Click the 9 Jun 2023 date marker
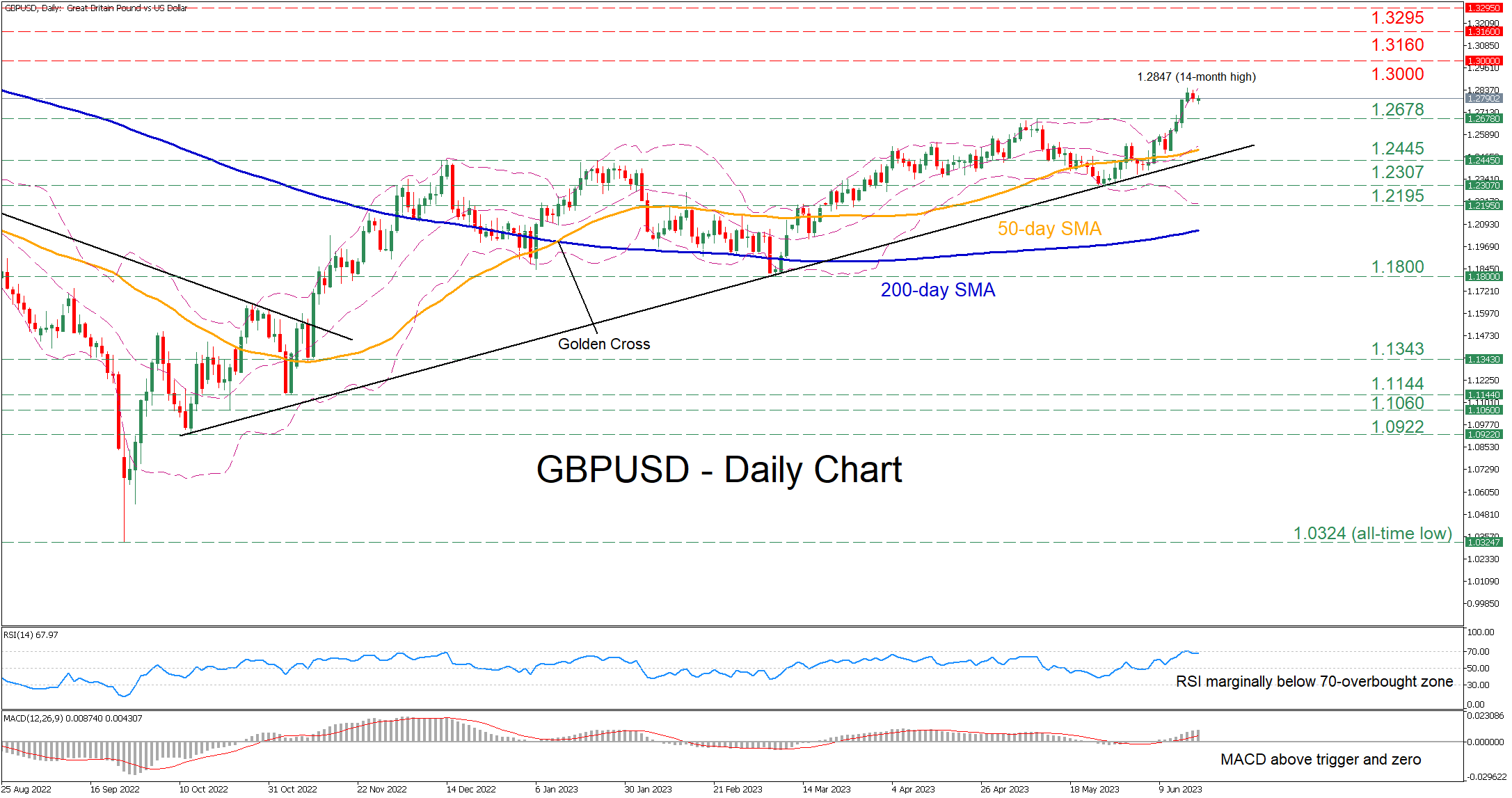1512x798 pixels. (x=1180, y=789)
